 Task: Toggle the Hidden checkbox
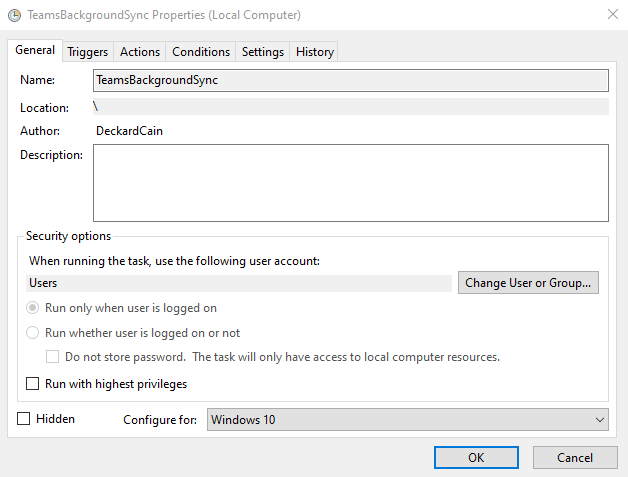[x=24, y=419]
